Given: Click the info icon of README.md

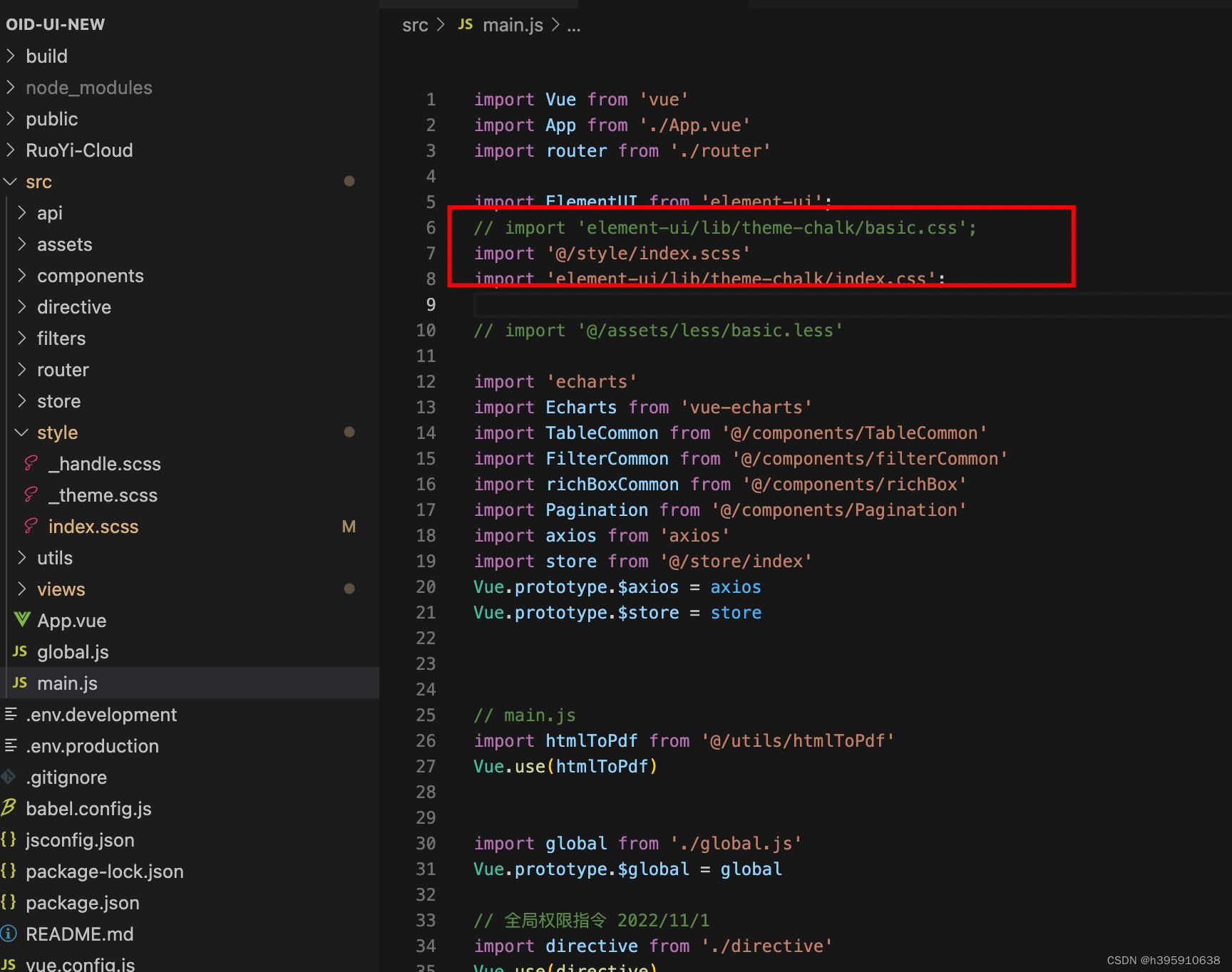Looking at the screenshot, I should click(9, 934).
